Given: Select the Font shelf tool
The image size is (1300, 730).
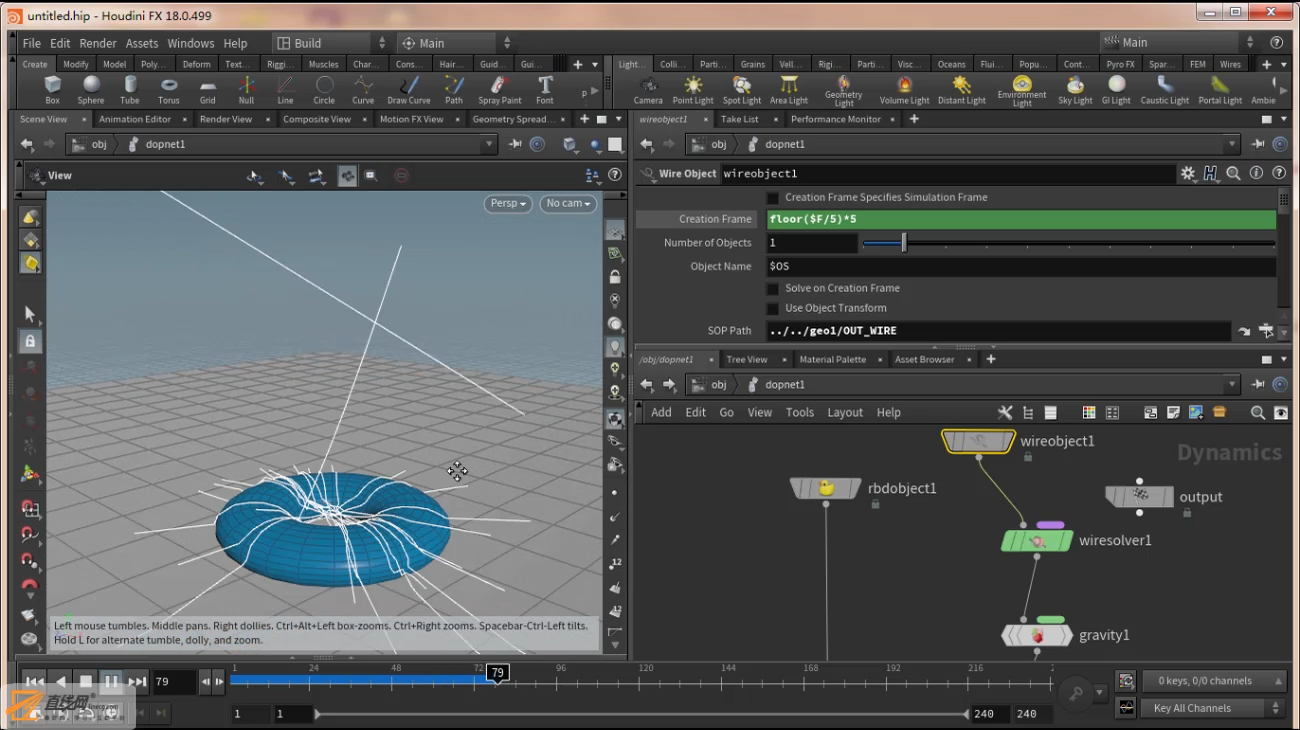Looking at the screenshot, I should point(545,90).
